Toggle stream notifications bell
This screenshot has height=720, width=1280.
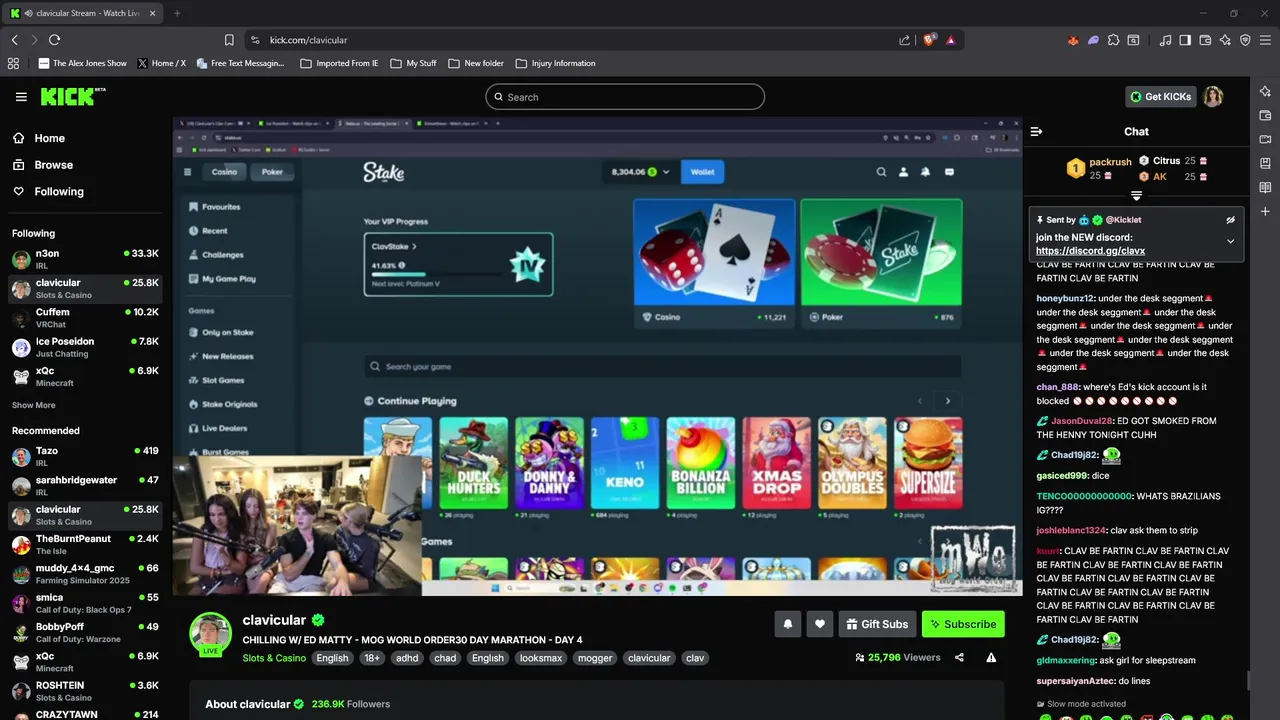tap(787, 624)
